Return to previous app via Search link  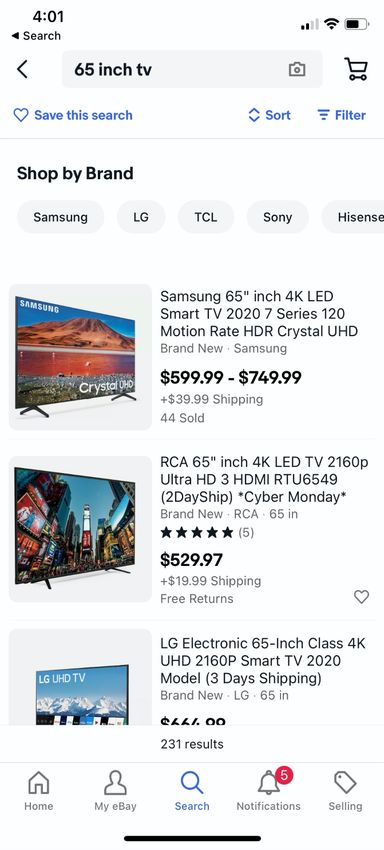tap(36, 36)
